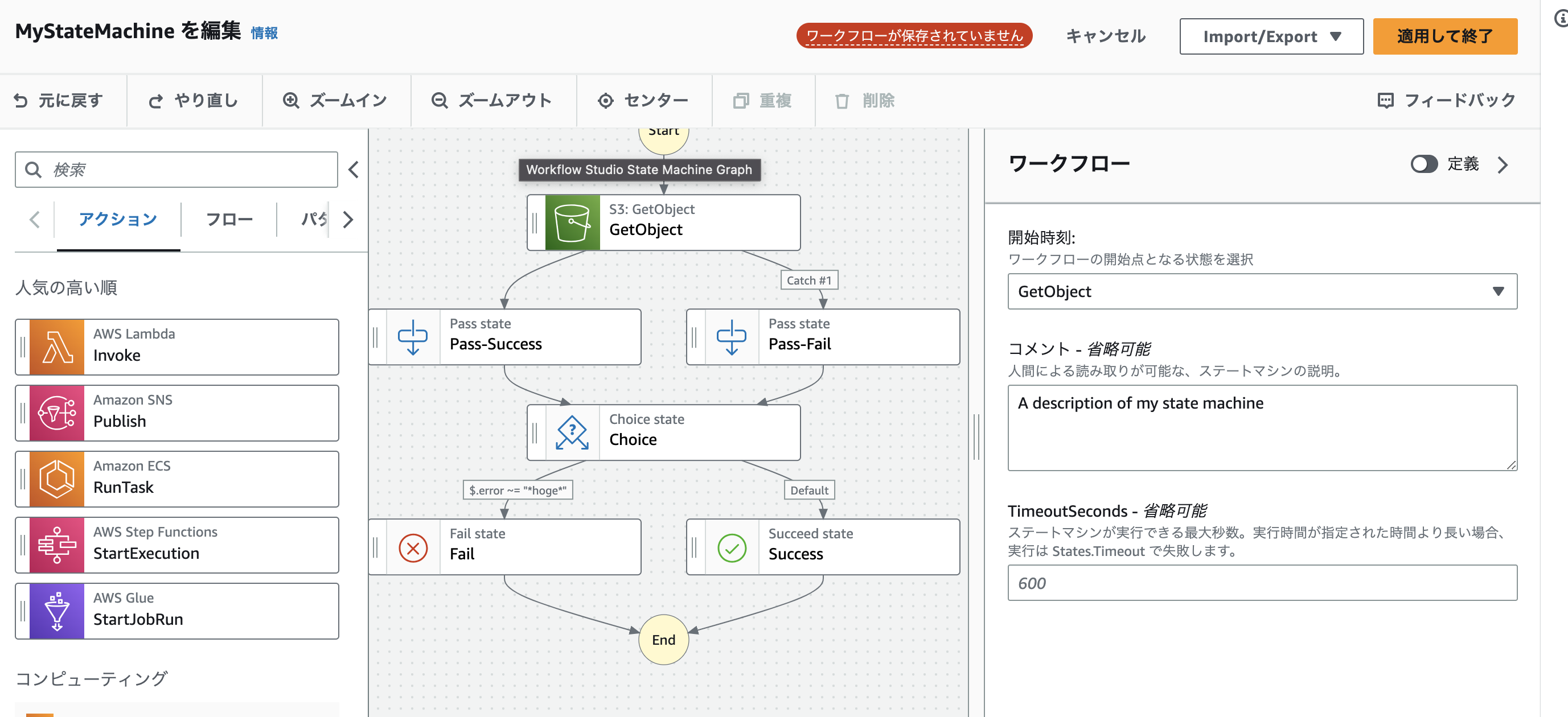Open the Import/Export dropdown menu
The height and width of the screenshot is (717, 1568).
tap(1271, 36)
